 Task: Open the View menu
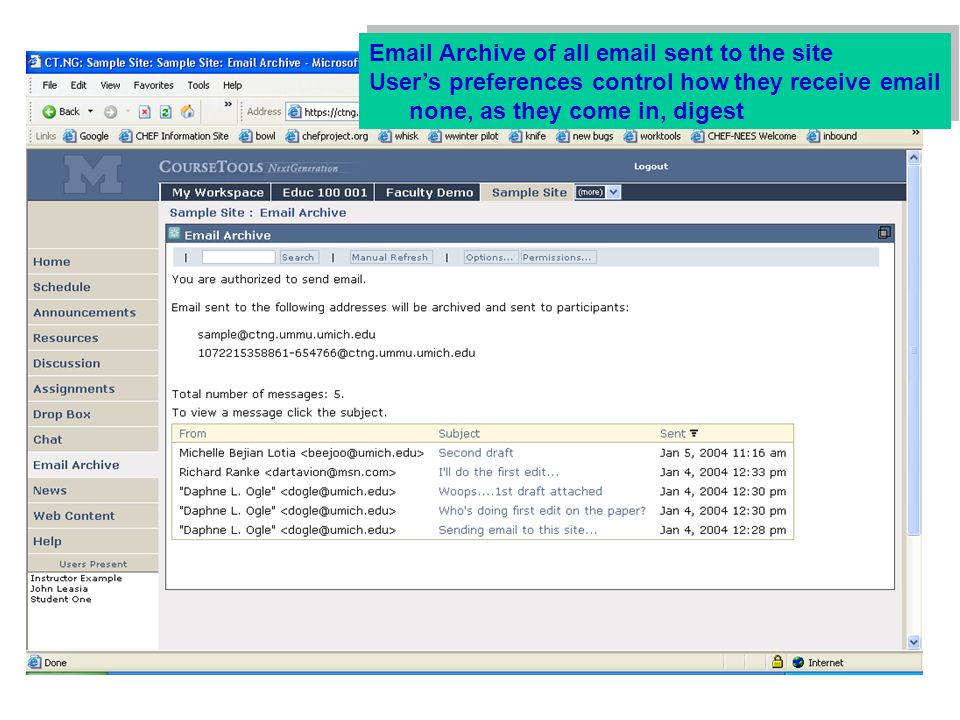coord(110,85)
